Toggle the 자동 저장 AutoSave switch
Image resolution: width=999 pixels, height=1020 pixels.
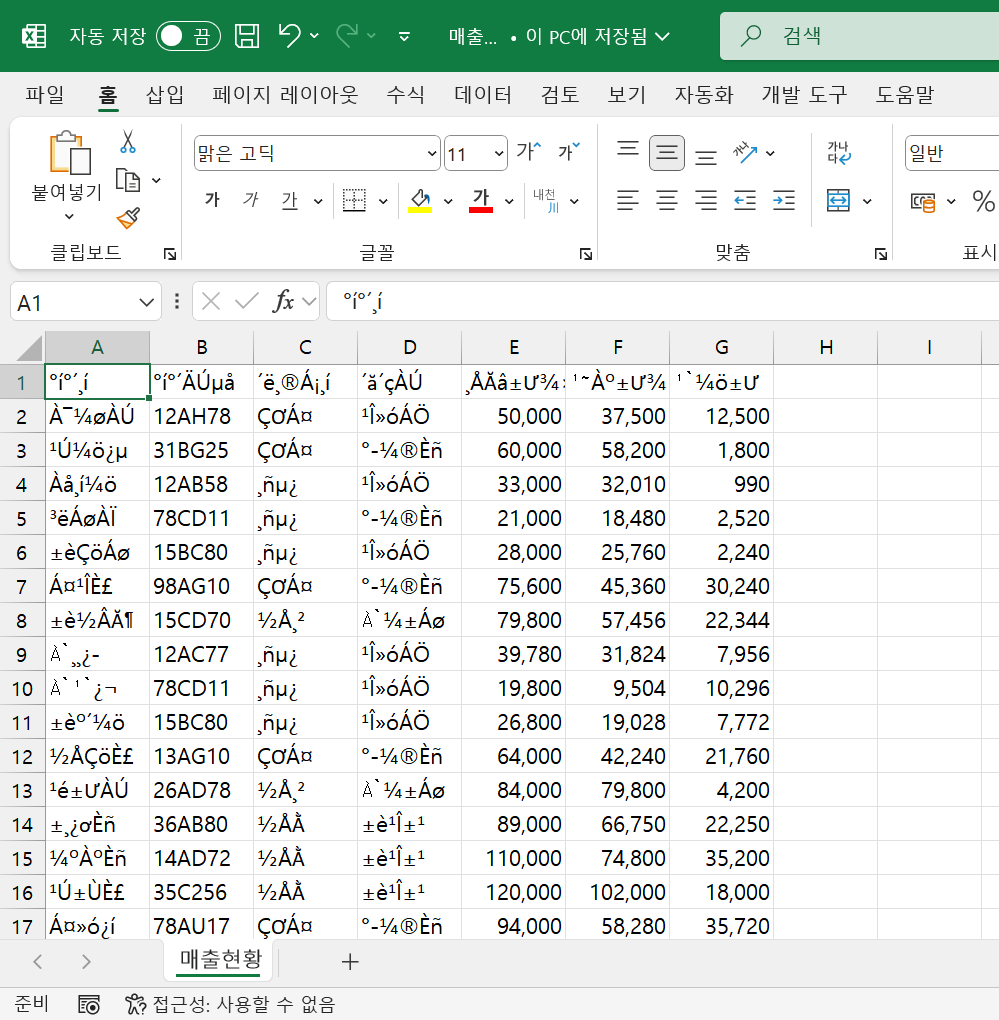point(188,37)
